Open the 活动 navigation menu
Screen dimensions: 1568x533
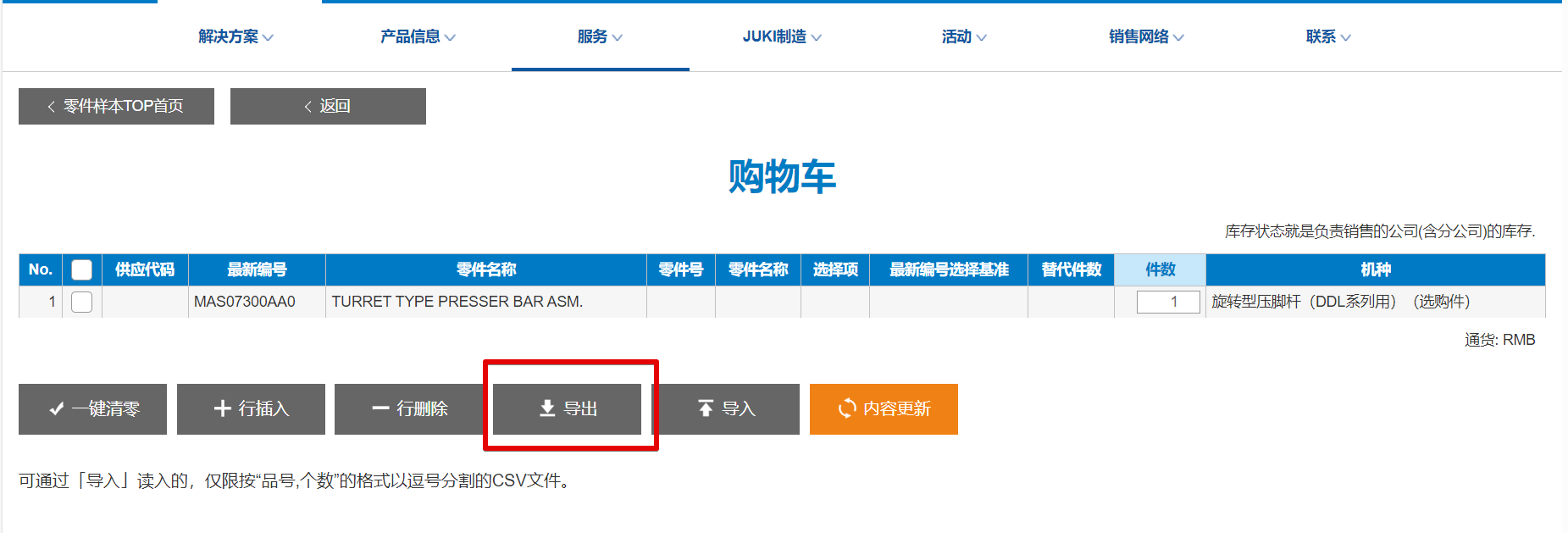(x=964, y=36)
